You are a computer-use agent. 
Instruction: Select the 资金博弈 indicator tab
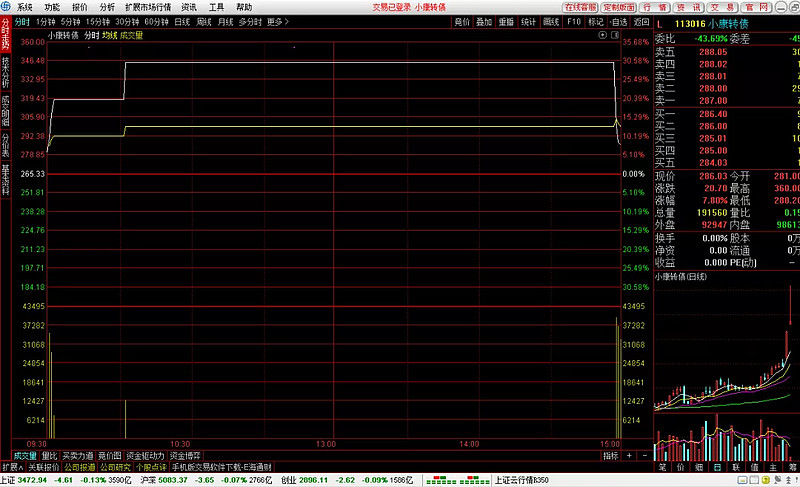(185, 456)
